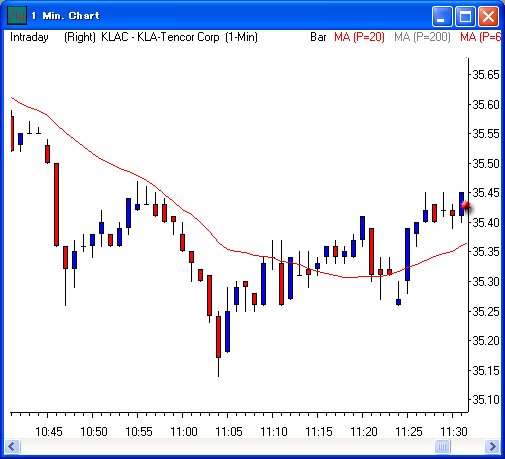This screenshot has height=459, width=505.
Task: Click the left scroll arrow on the horizontal scrollbar
Action: click(x=12, y=446)
